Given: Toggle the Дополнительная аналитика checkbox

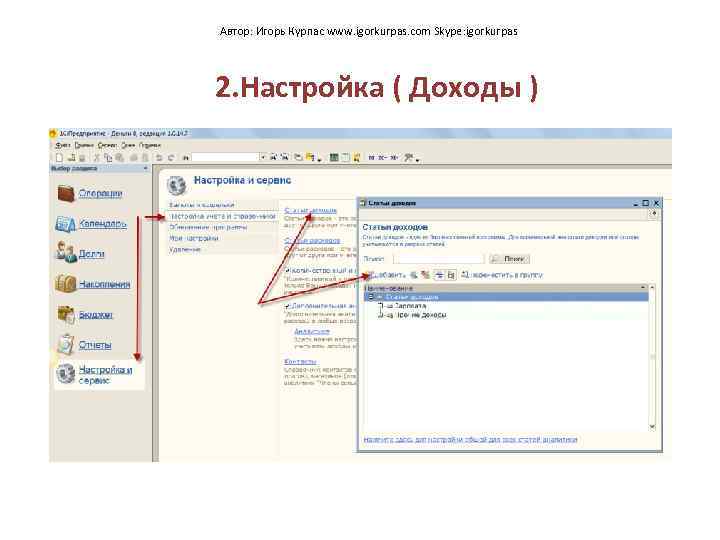Looking at the screenshot, I should pyautogui.click(x=287, y=306).
